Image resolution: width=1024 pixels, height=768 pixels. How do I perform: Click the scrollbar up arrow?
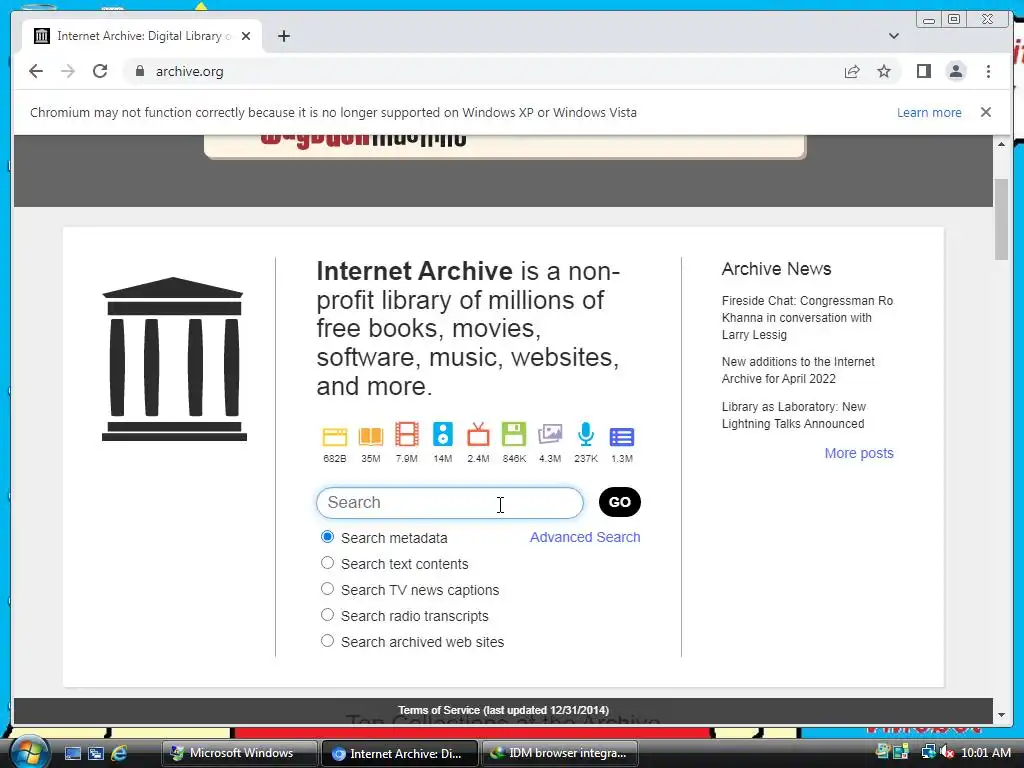1001,144
